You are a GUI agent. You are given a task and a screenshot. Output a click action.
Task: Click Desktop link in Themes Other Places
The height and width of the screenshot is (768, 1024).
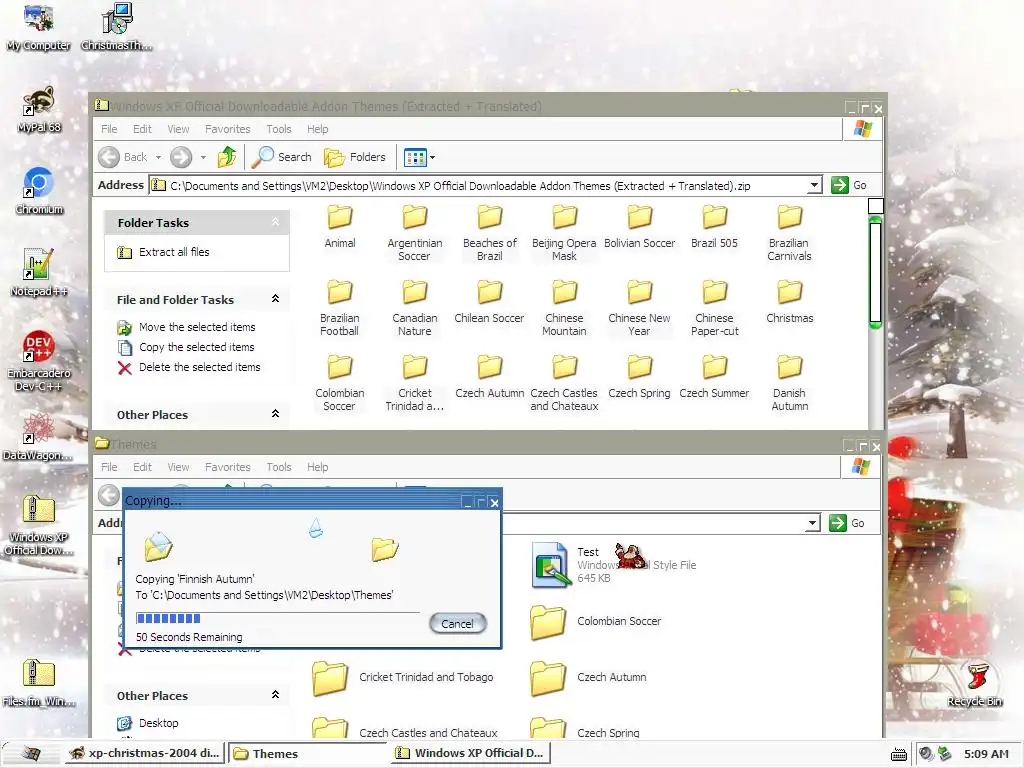pos(159,723)
